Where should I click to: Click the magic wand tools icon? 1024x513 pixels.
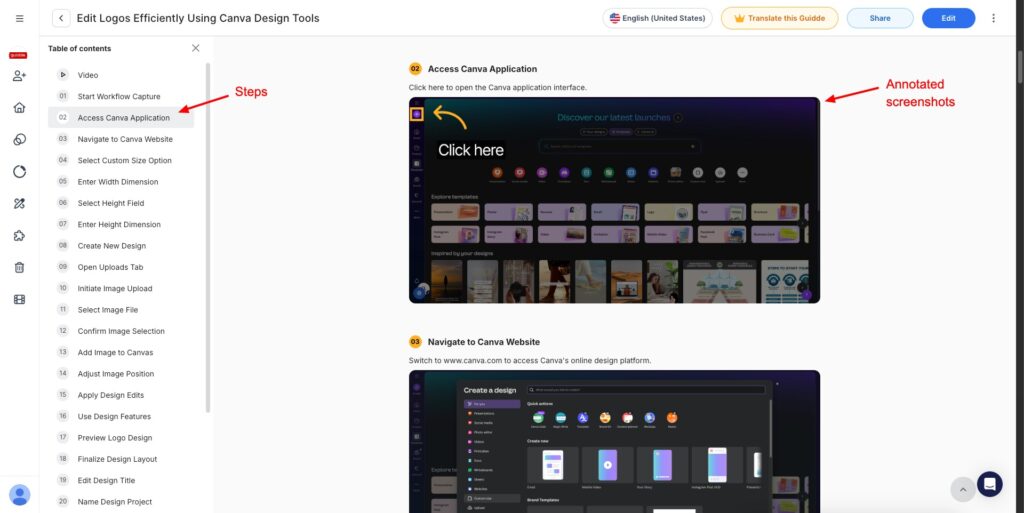pos(19,204)
